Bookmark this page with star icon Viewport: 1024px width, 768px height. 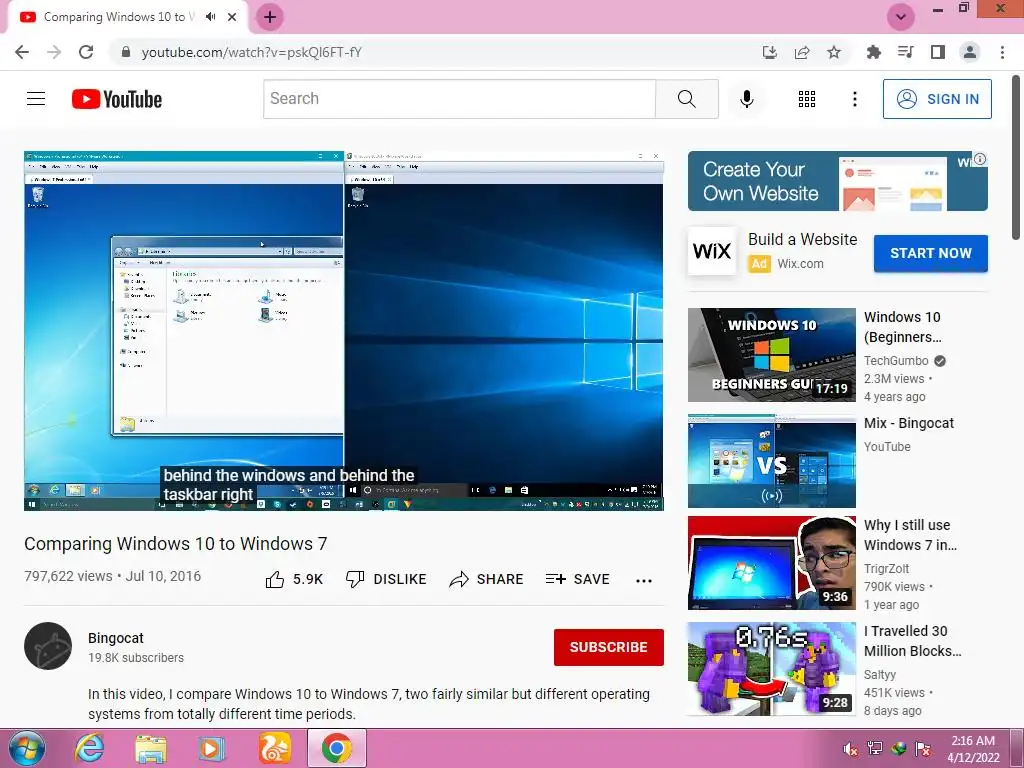(x=834, y=52)
